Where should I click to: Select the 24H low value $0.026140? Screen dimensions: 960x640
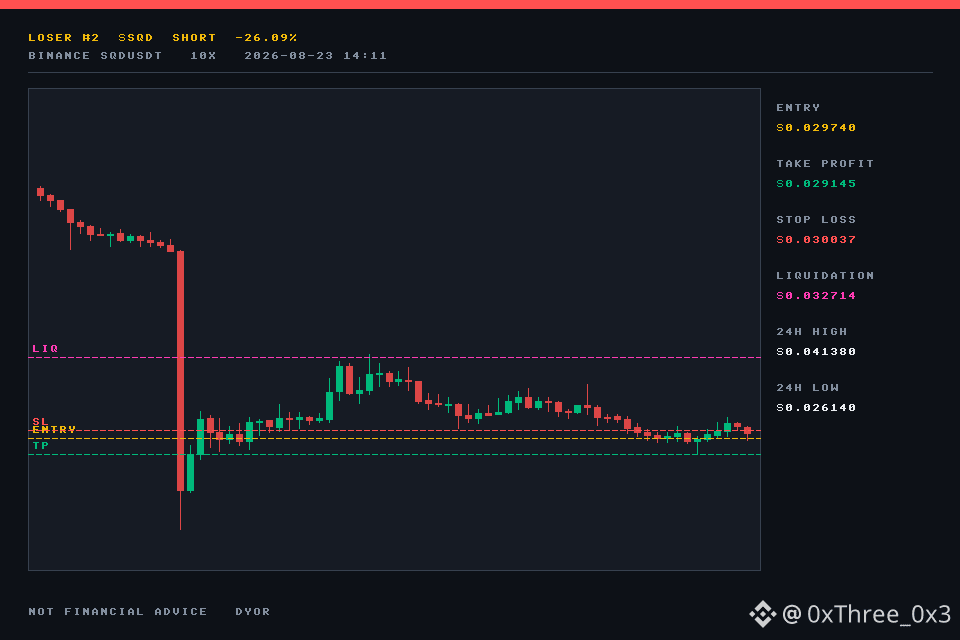(816, 408)
